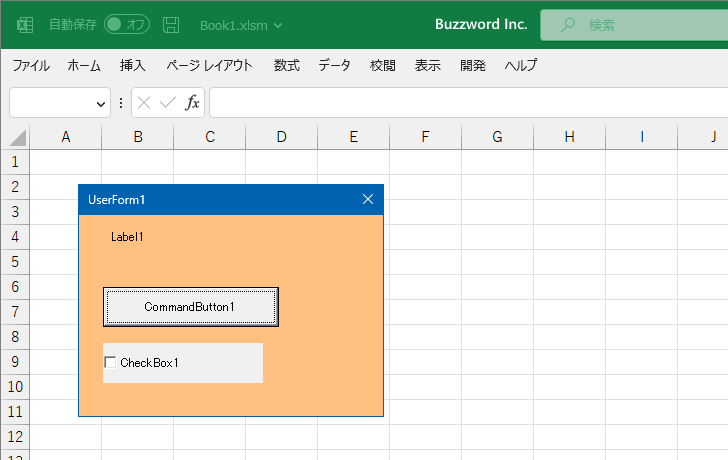
Task: Open the 開発 developer tab
Action: click(473, 65)
